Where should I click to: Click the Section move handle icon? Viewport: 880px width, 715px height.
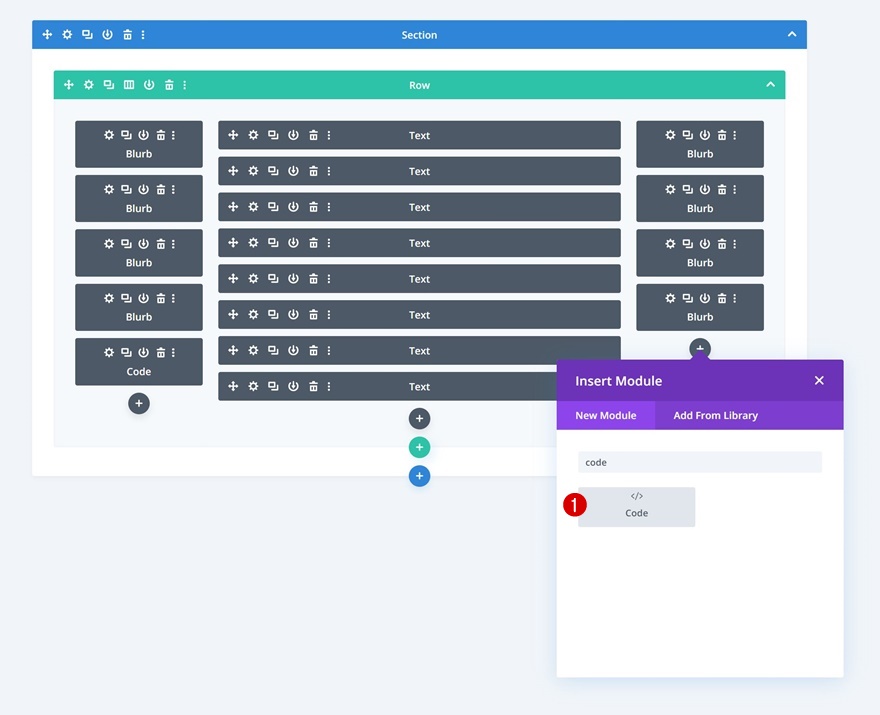point(47,35)
